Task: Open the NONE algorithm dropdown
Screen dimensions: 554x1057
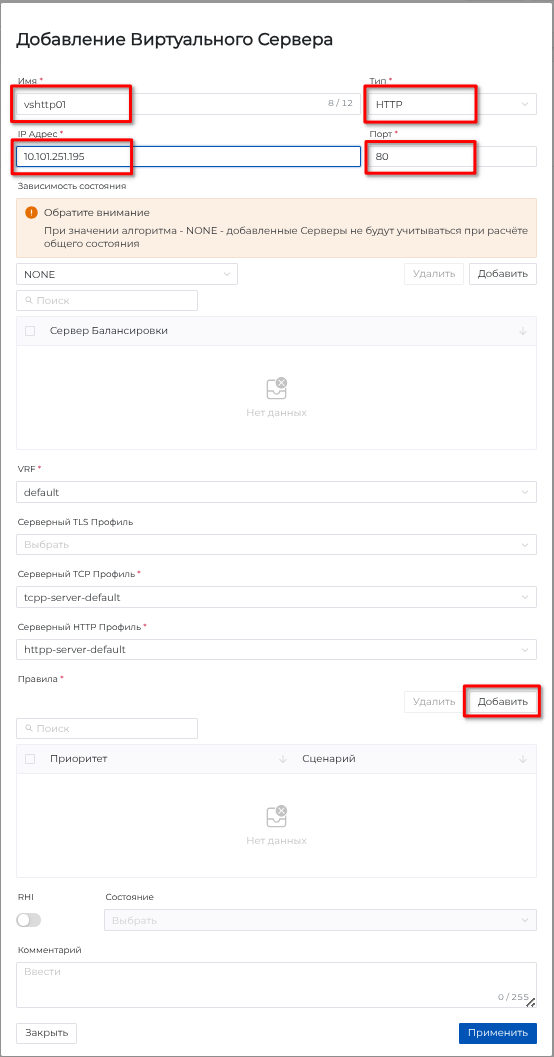Action: (x=127, y=274)
